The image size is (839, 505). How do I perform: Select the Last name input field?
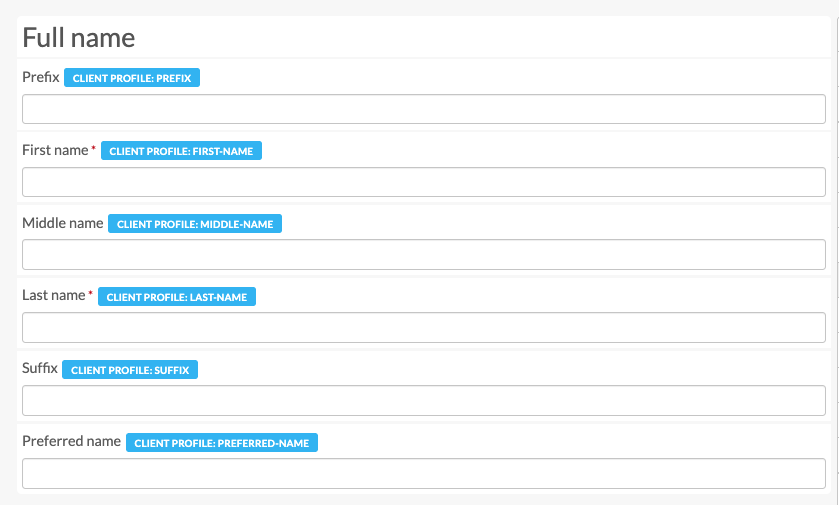pos(423,328)
